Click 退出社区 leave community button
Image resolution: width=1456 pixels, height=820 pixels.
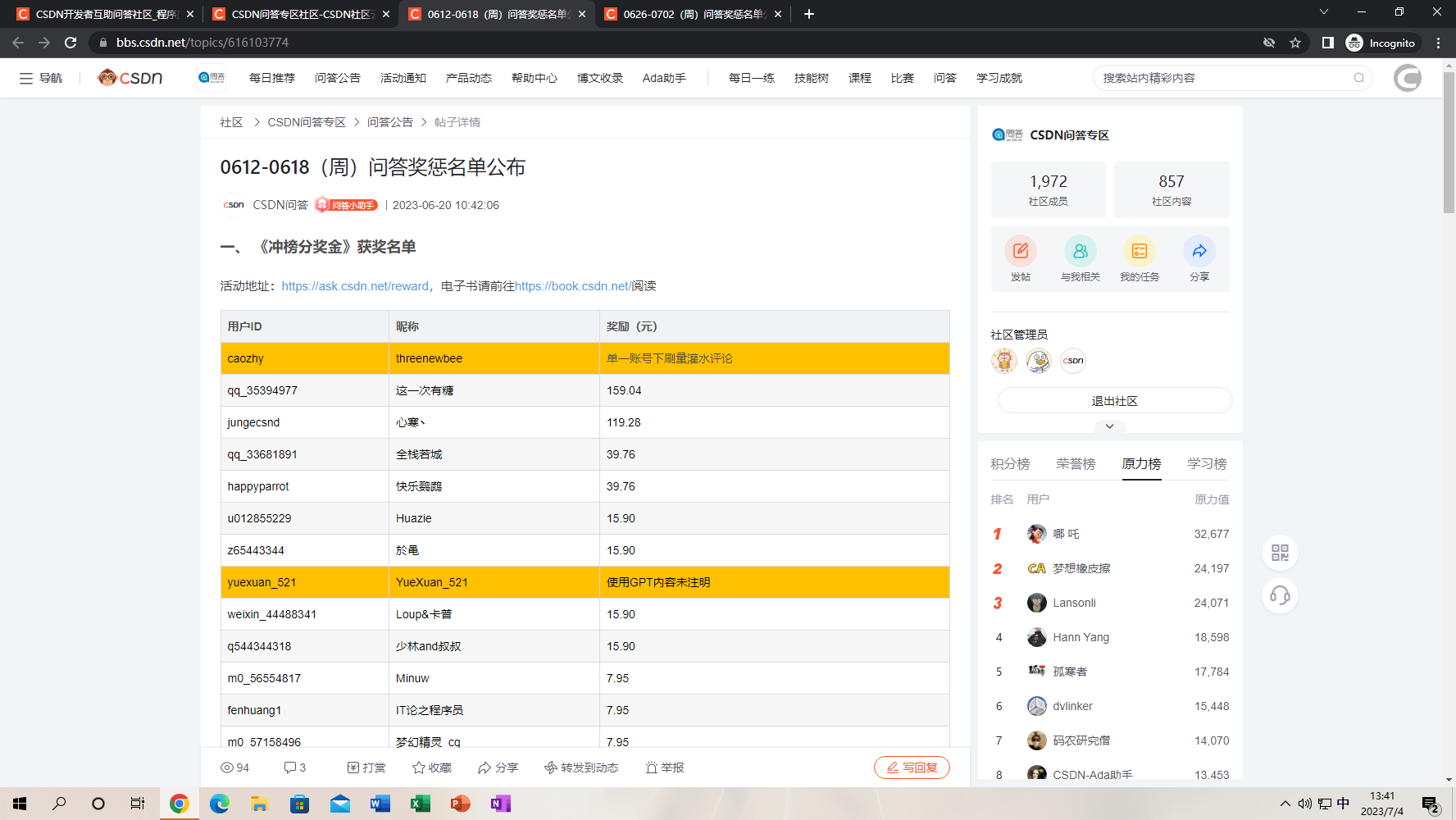(1114, 401)
